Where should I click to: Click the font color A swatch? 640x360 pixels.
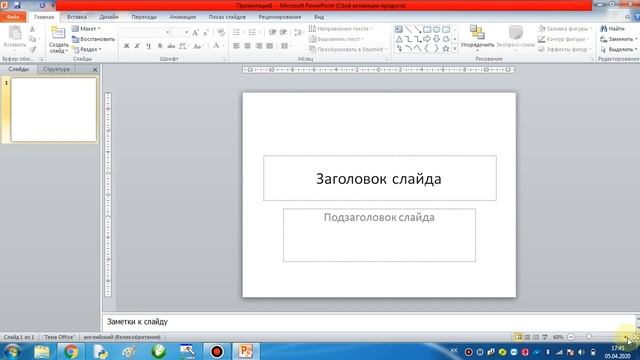[x=216, y=46]
